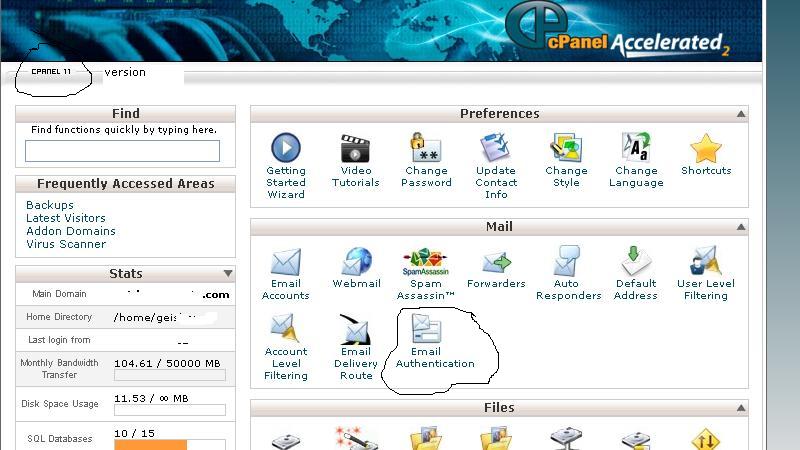800x450 pixels.
Task: Open the Backups link
Action: click(50, 205)
